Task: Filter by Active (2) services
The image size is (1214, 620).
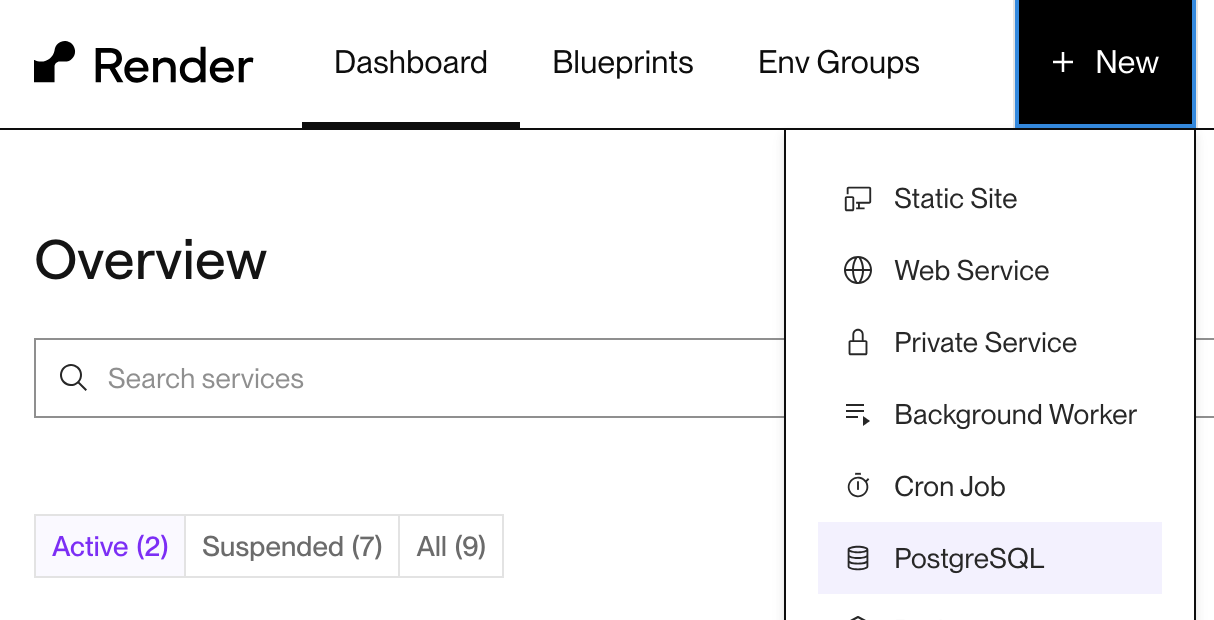Action: [x=110, y=546]
